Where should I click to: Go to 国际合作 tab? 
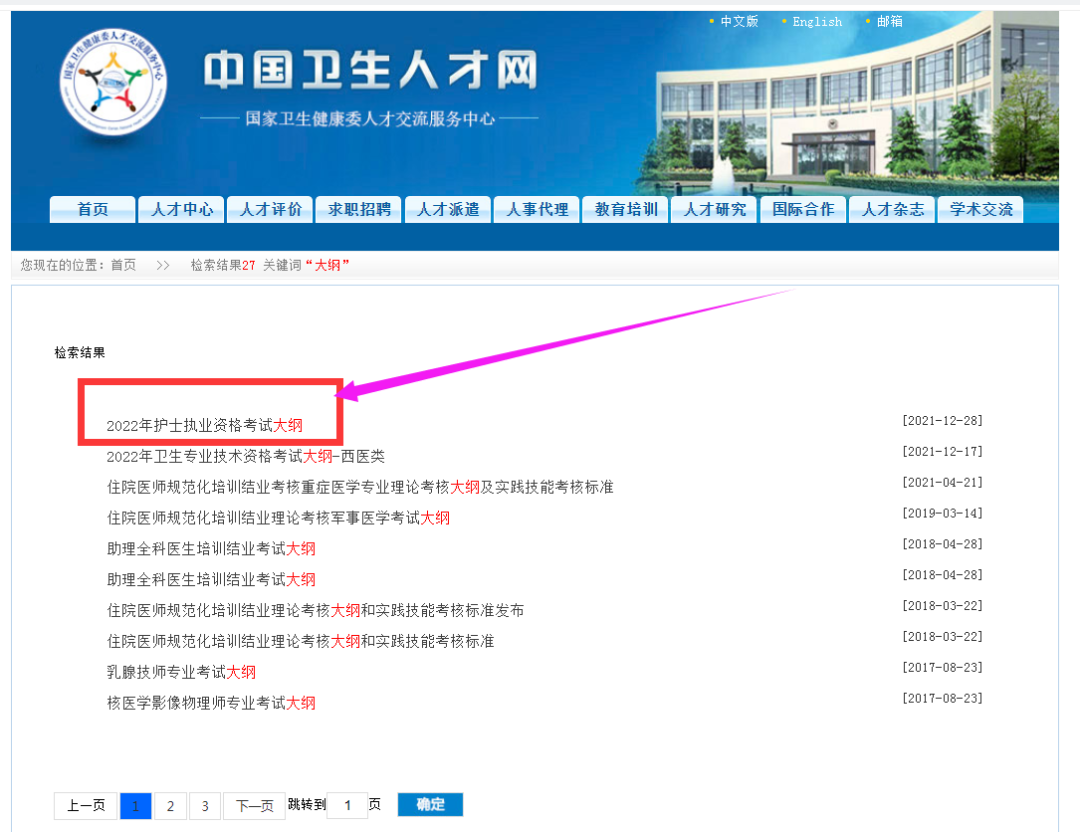(x=803, y=209)
